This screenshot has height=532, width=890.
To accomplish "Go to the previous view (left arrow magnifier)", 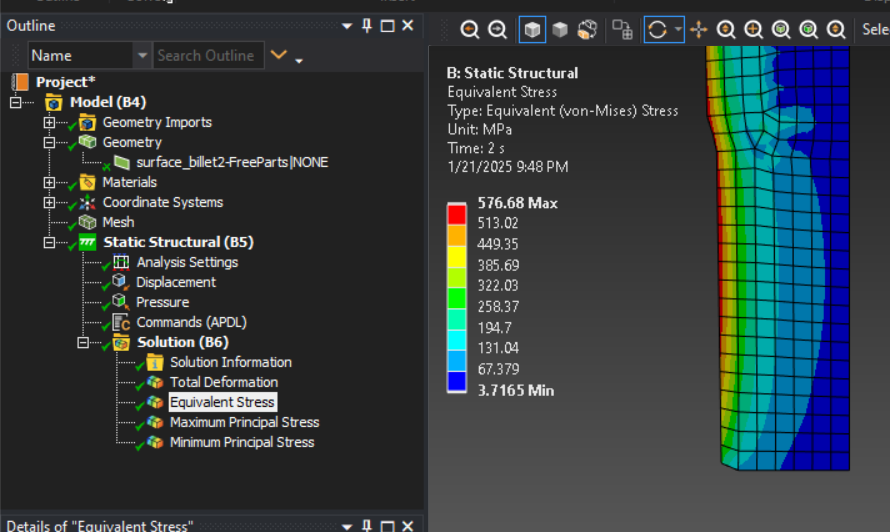I will coord(469,30).
